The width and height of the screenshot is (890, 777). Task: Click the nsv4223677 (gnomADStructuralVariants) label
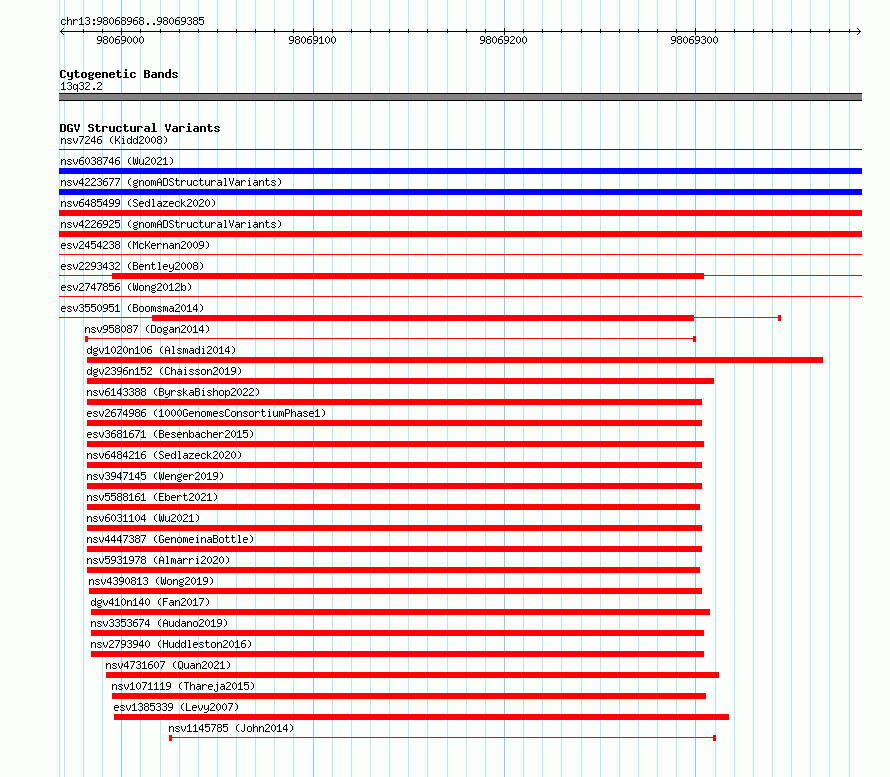(x=171, y=182)
